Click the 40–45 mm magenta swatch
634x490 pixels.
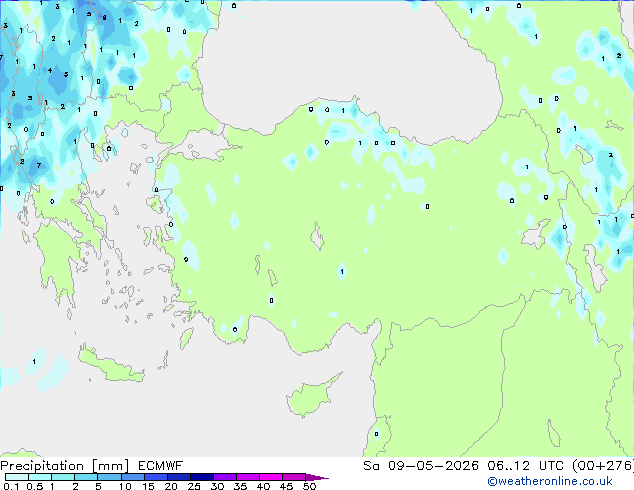pyautogui.click(x=271, y=477)
